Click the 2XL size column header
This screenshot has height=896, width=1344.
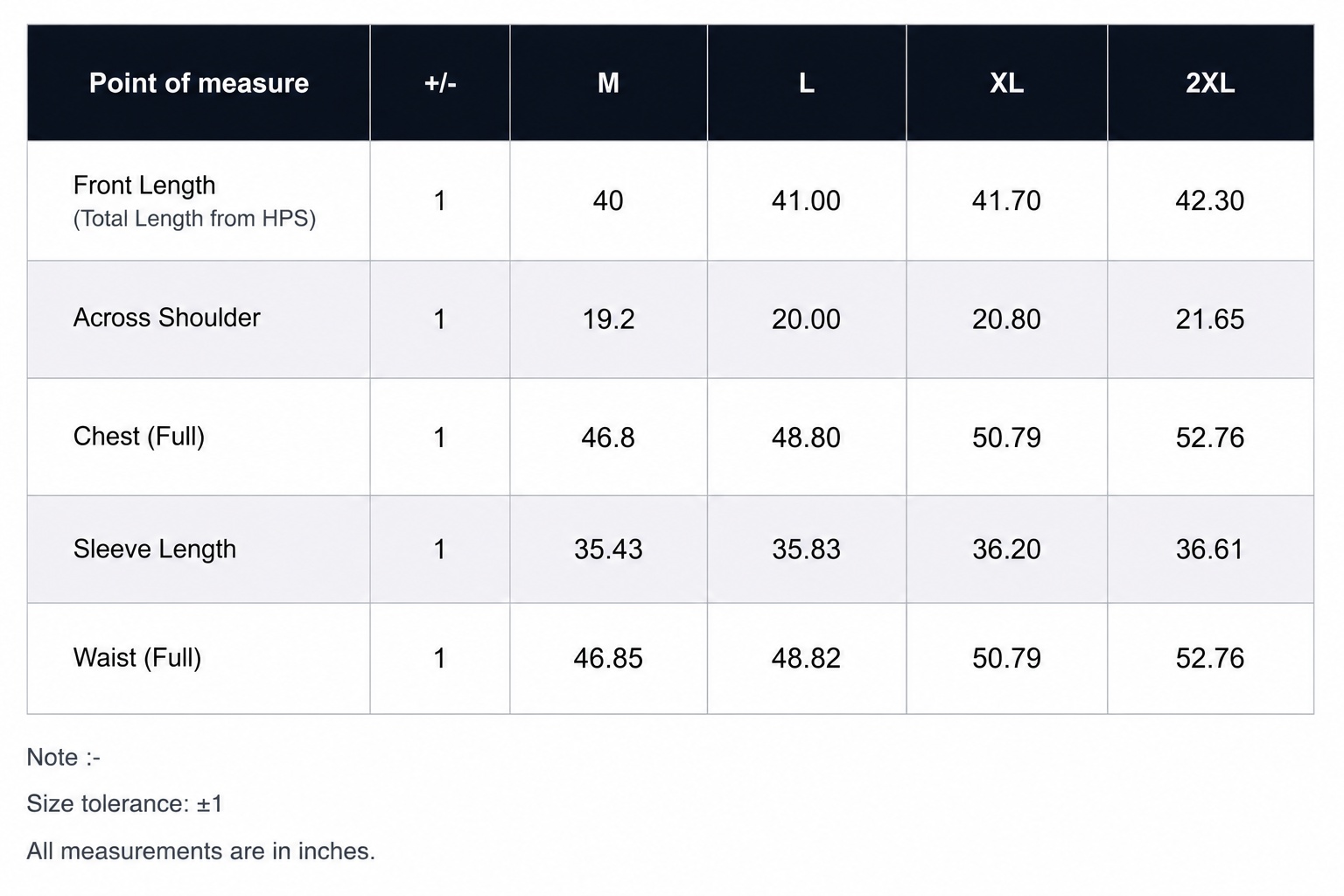click(1210, 83)
